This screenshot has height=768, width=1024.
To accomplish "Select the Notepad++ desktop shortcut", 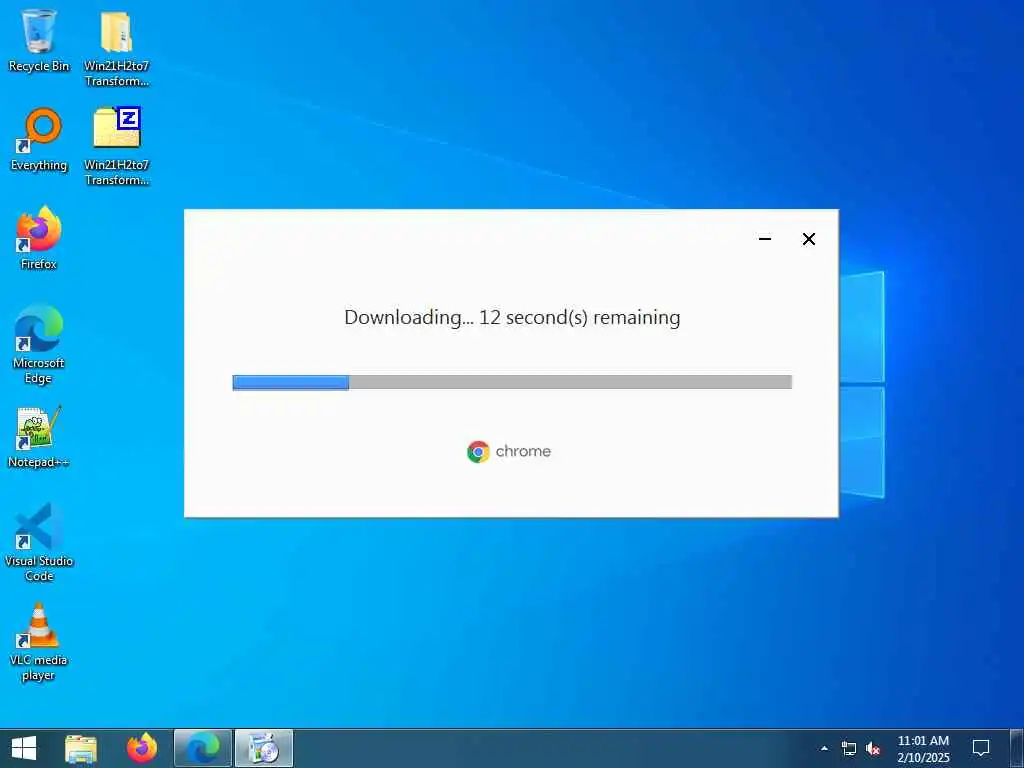I will [39, 437].
